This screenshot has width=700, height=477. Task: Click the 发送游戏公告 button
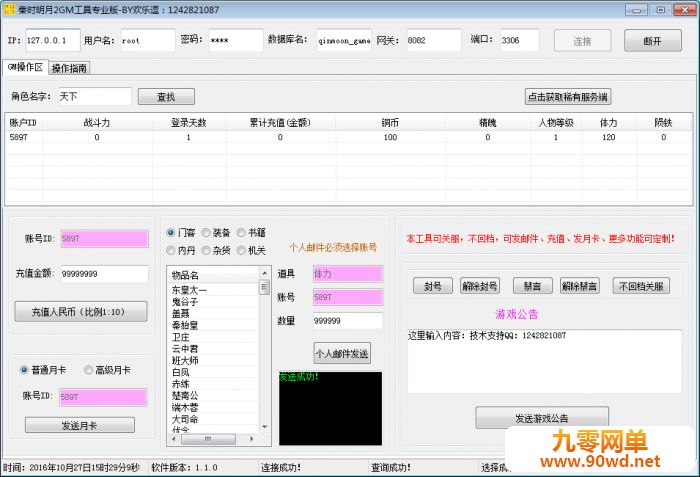[542, 418]
